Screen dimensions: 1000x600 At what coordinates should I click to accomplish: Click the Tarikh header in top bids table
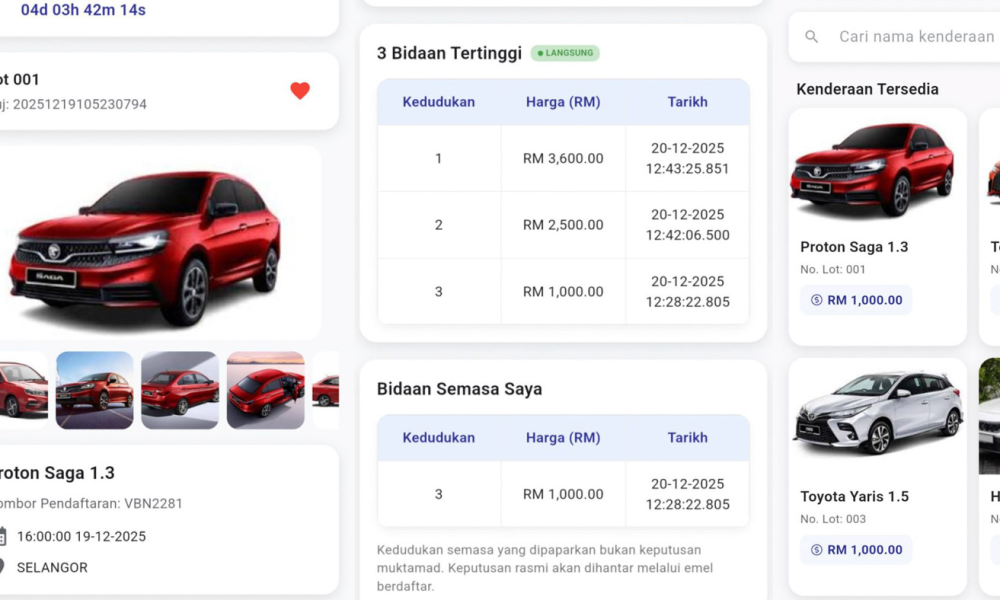pos(687,102)
